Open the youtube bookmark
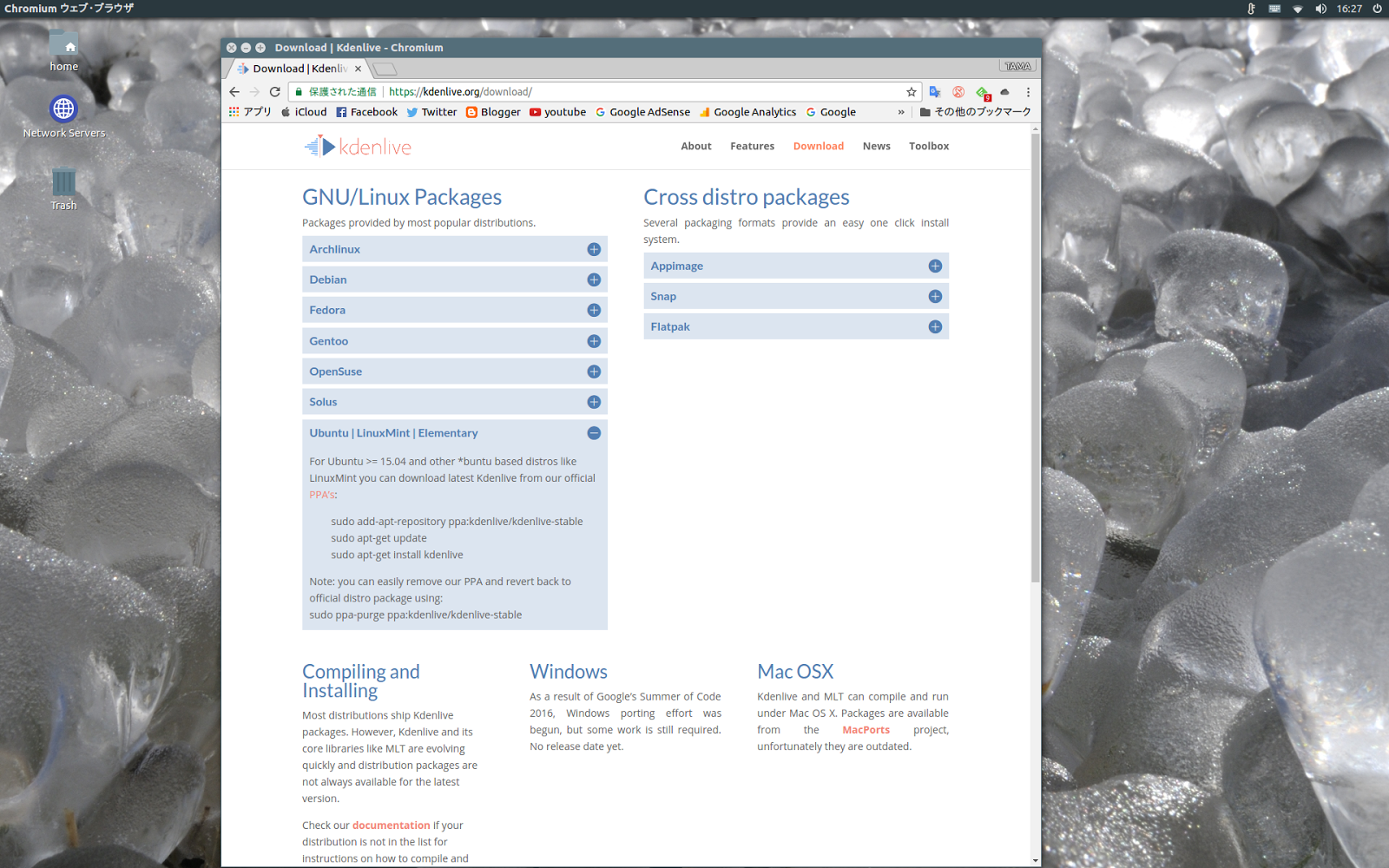The width and height of the screenshot is (1389, 868). 558,112
